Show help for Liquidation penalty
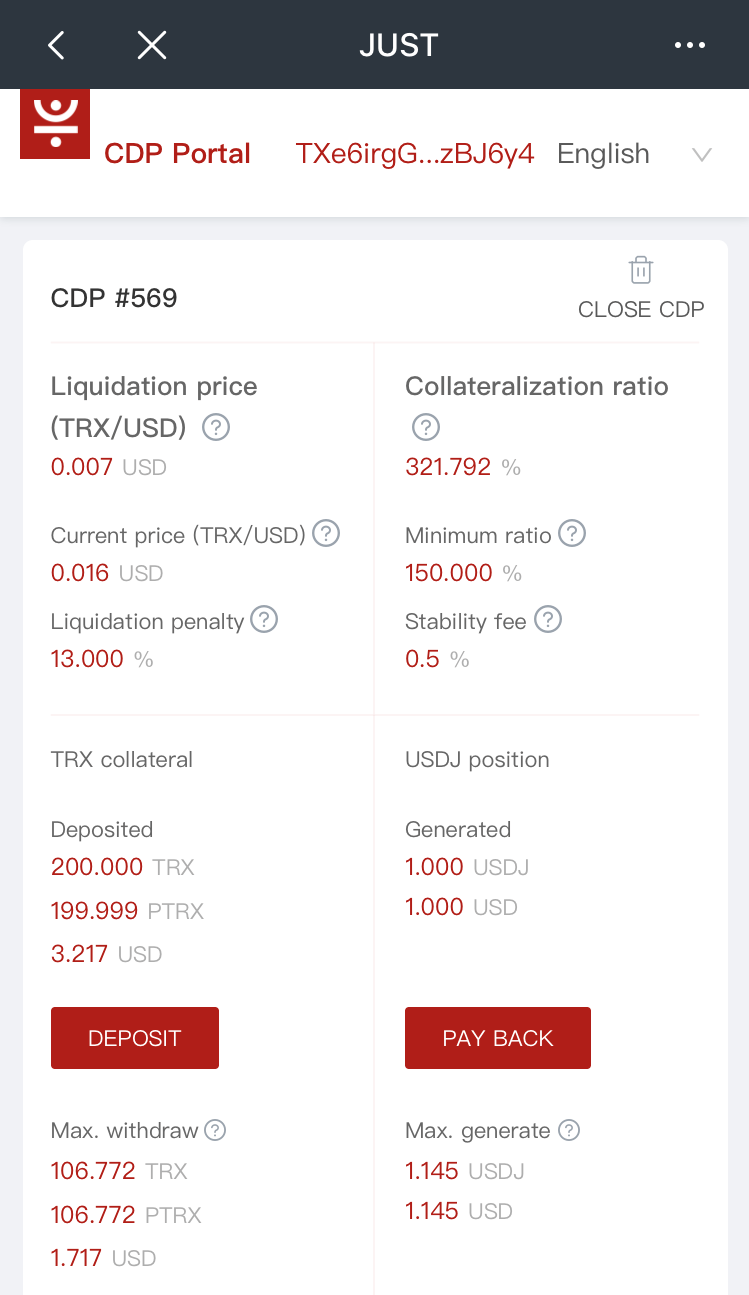Image resolution: width=749 pixels, height=1295 pixels. pyautogui.click(x=264, y=620)
